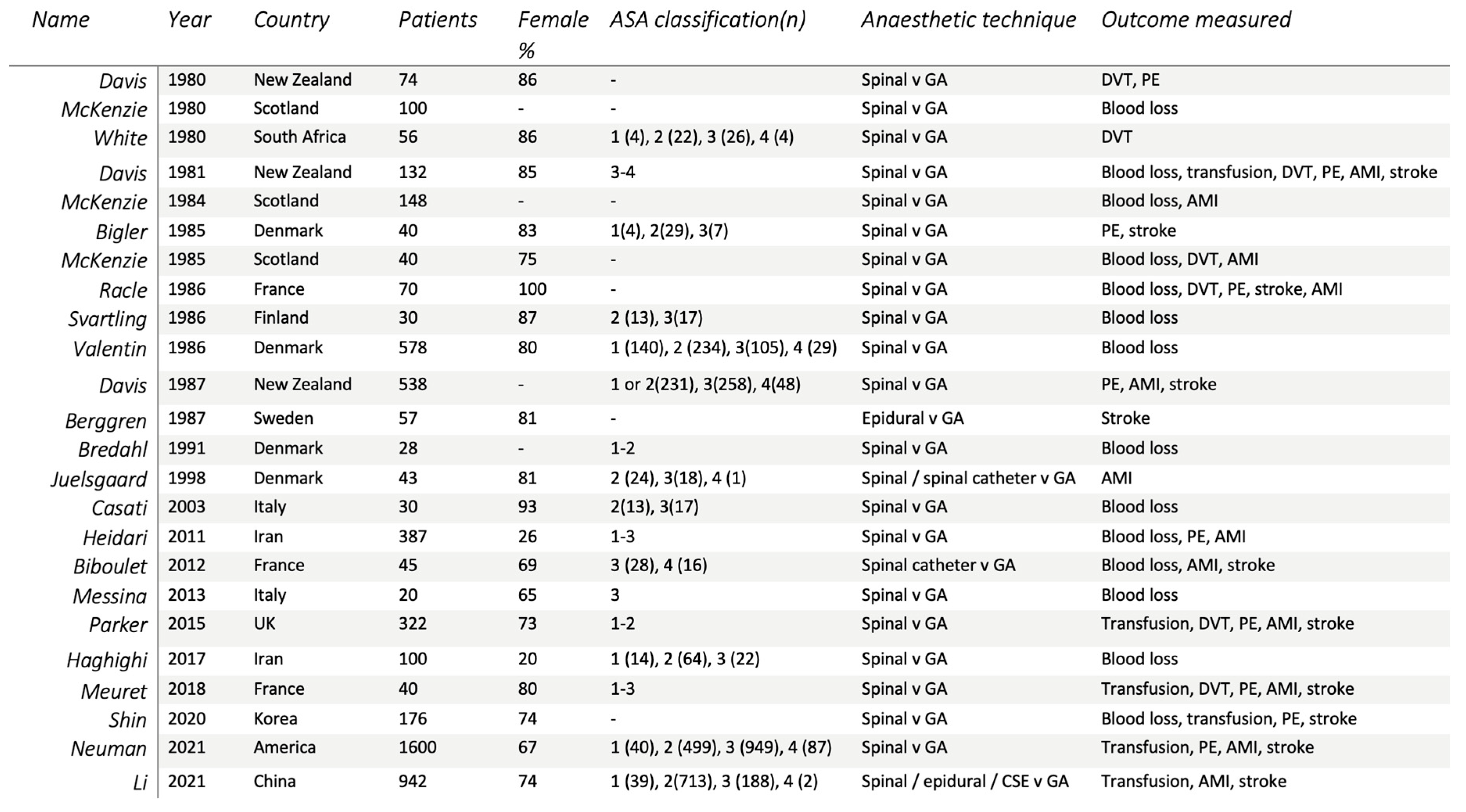Click the "UK" country cell
This screenshot has width=1466, height=812.
[264, 624]
